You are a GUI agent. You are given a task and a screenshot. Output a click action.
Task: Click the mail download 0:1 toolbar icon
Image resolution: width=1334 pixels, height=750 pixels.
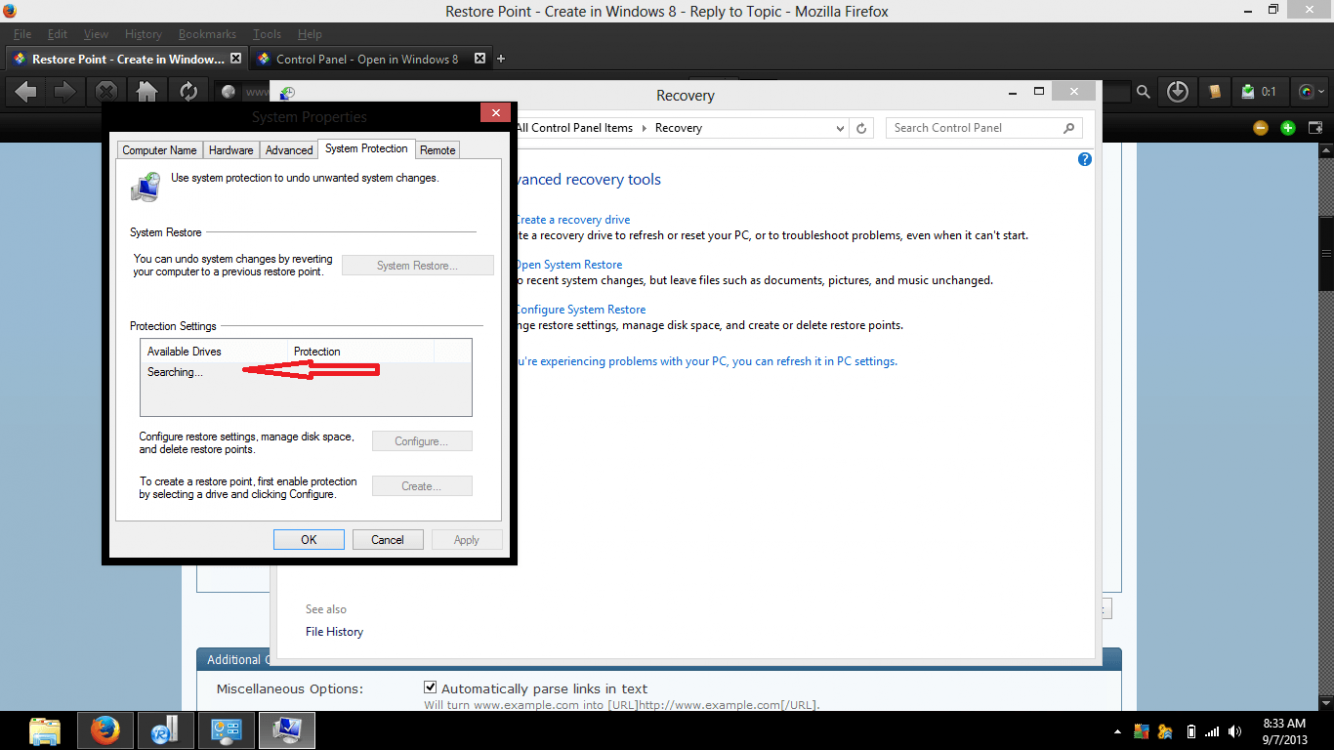click(1259, 91)
